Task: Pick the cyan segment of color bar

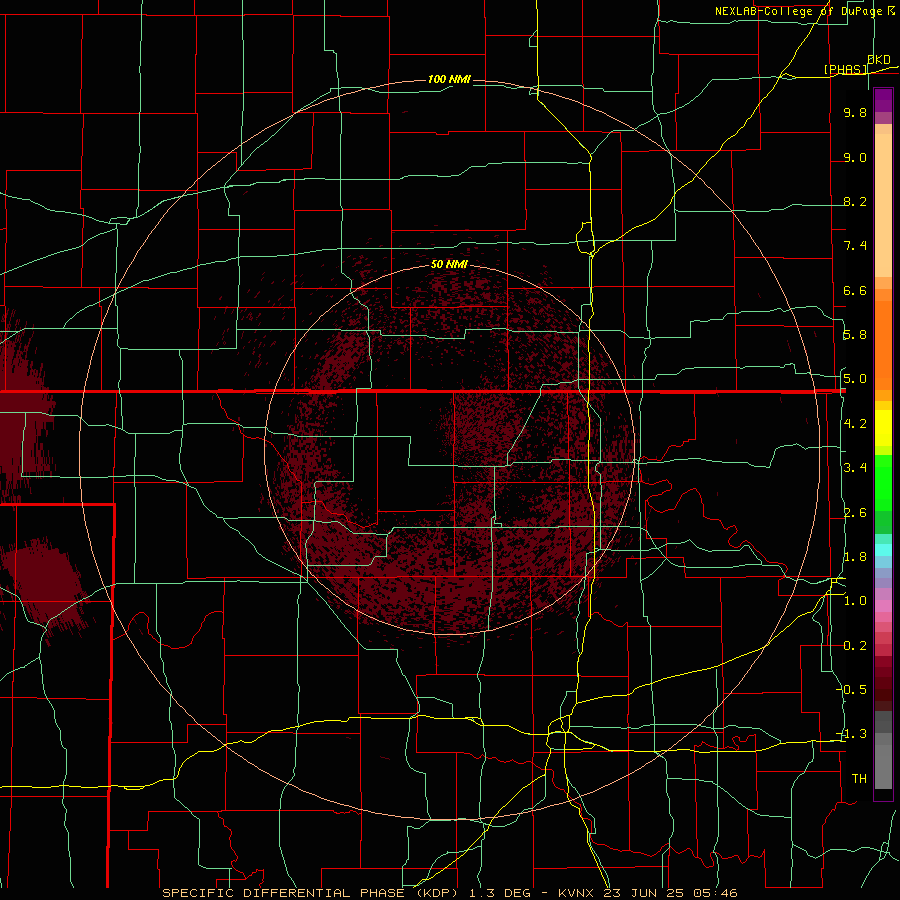Action: click(883, 550)
